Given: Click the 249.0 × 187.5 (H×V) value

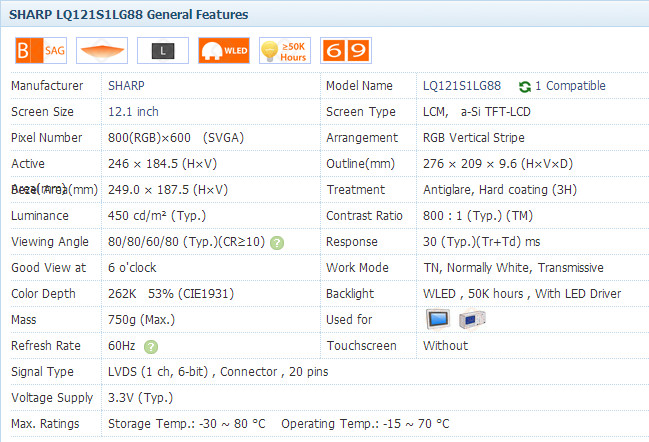Looking at the screenshot, I should (x=168, y=190).
